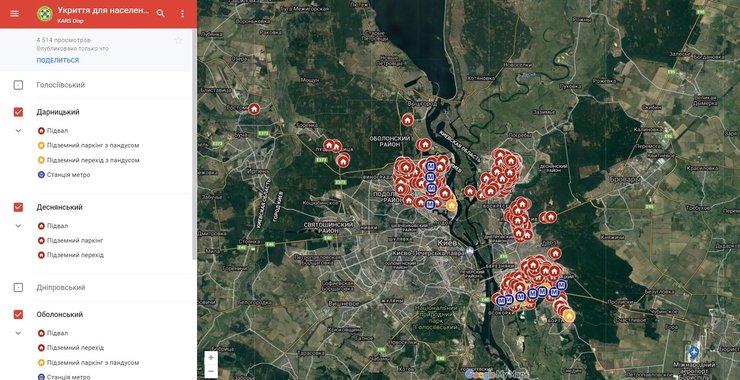The height and width of the screenshot is (380, 740).
Task: Click the Деснянський layer title
Action: 59,207
